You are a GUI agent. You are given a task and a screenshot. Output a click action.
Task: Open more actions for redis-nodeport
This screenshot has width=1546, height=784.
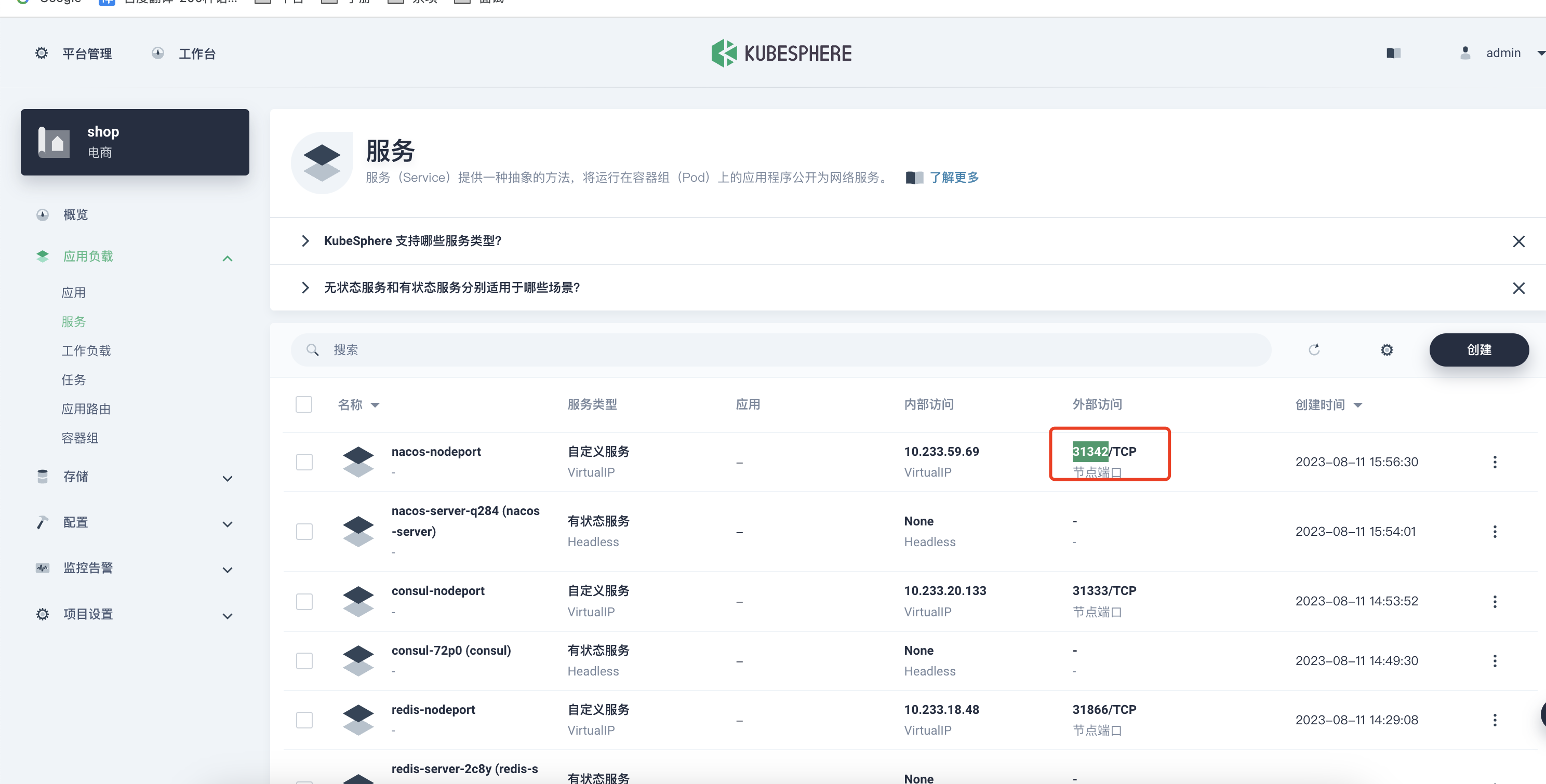tap(1495, 720)
